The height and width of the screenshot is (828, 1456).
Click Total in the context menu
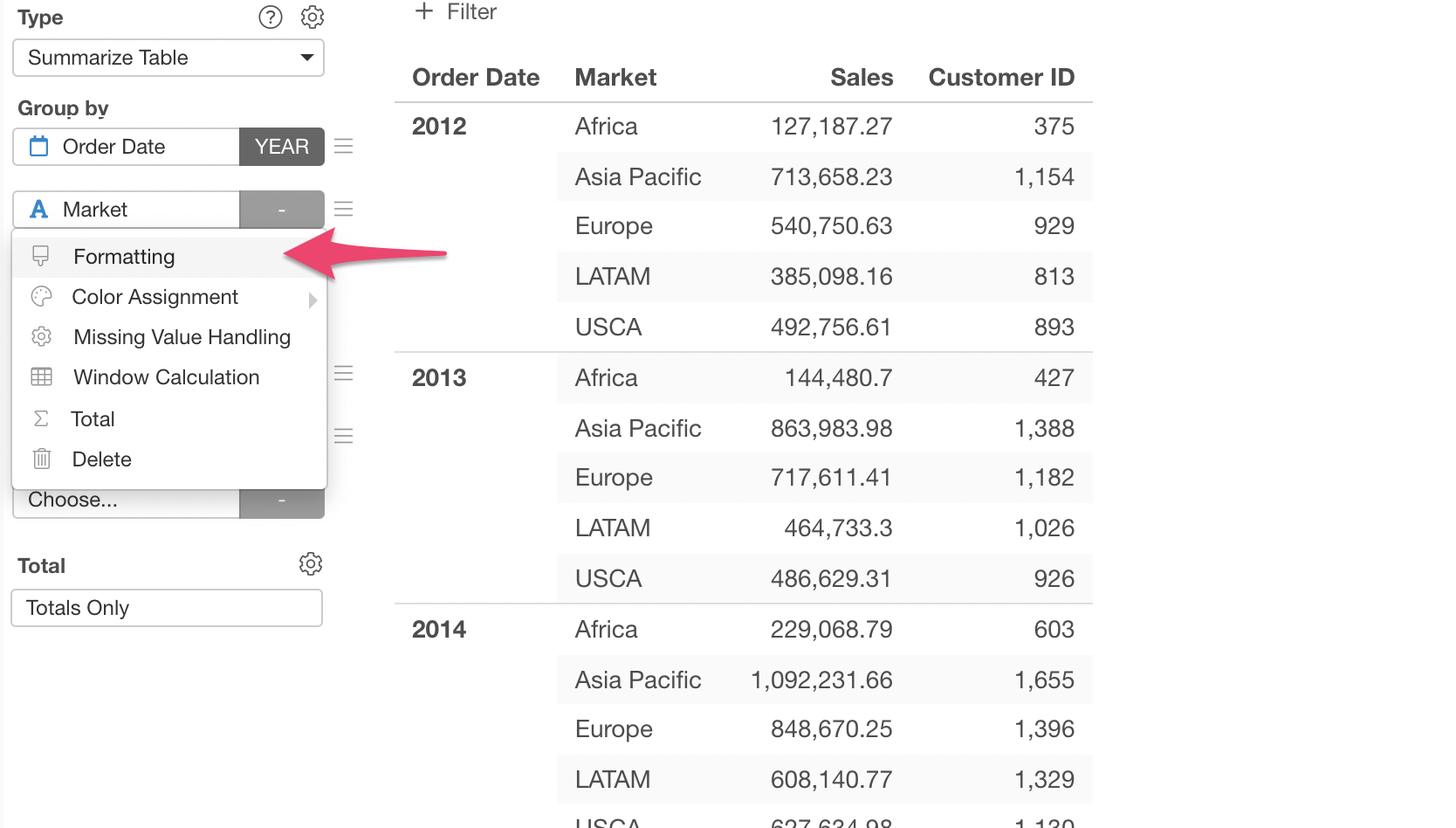pyautogui.click(x=93, y=419)
